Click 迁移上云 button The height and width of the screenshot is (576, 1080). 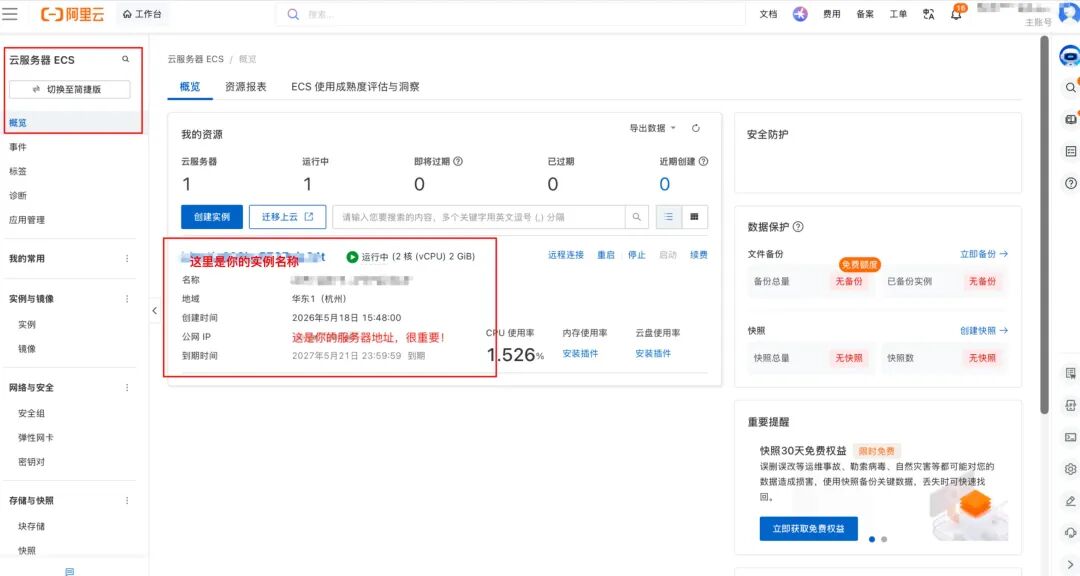click(287, 216)
